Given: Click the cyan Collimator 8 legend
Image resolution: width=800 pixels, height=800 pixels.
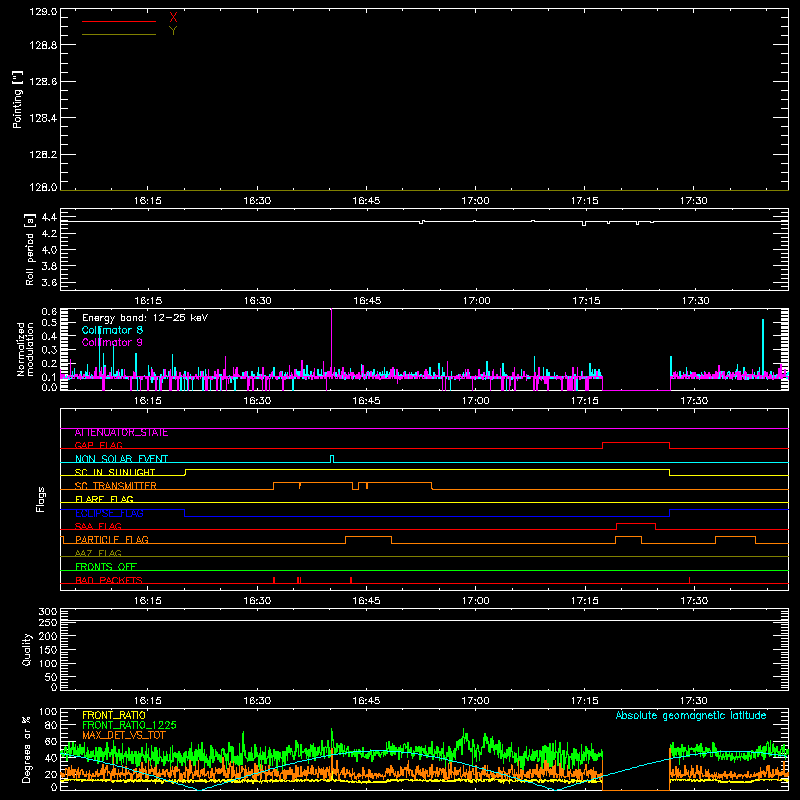Looking at the screenshot, I should point(112,330).
